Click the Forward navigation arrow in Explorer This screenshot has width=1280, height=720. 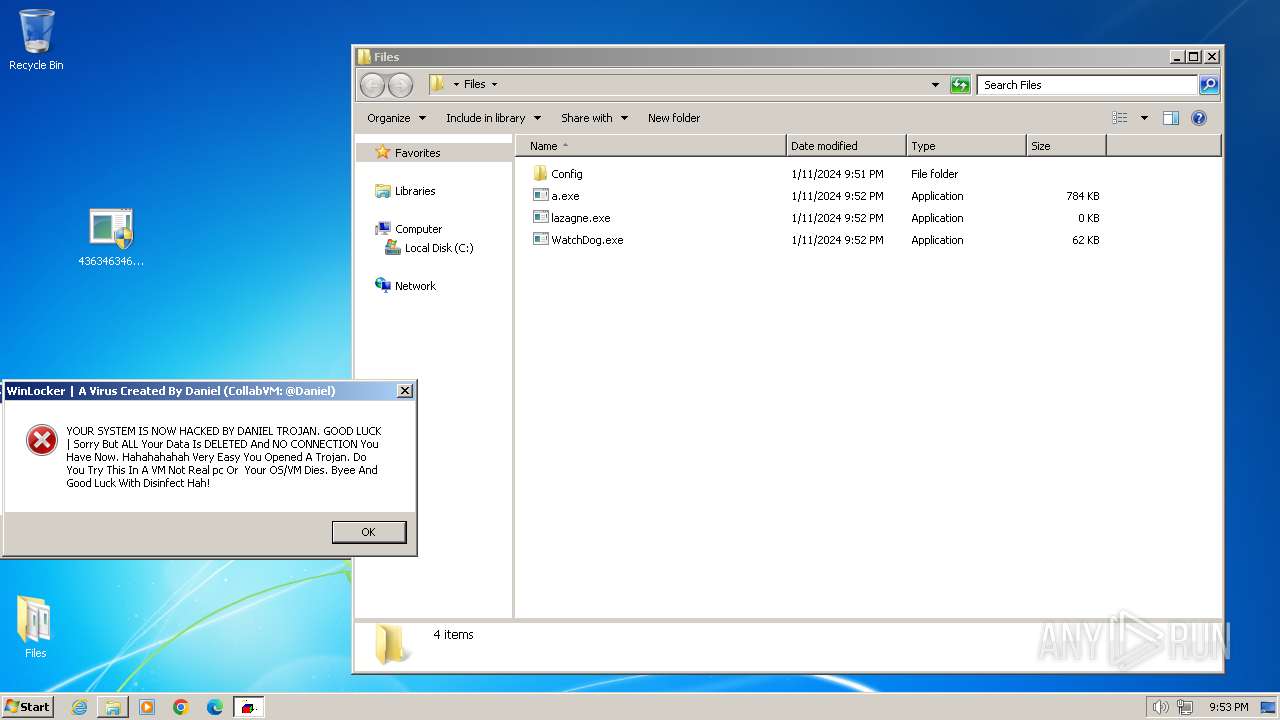pos(400,85)
